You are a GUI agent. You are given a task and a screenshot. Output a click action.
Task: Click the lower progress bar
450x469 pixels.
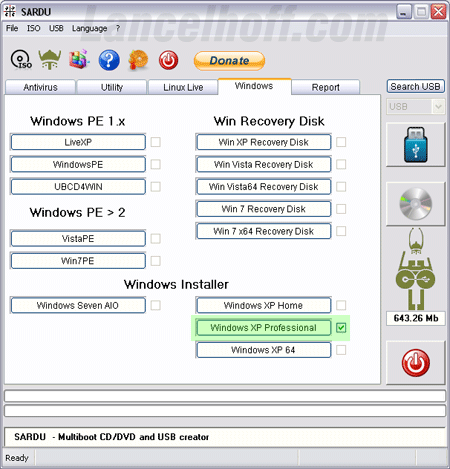pyautogui.click(x=225, y=411)
